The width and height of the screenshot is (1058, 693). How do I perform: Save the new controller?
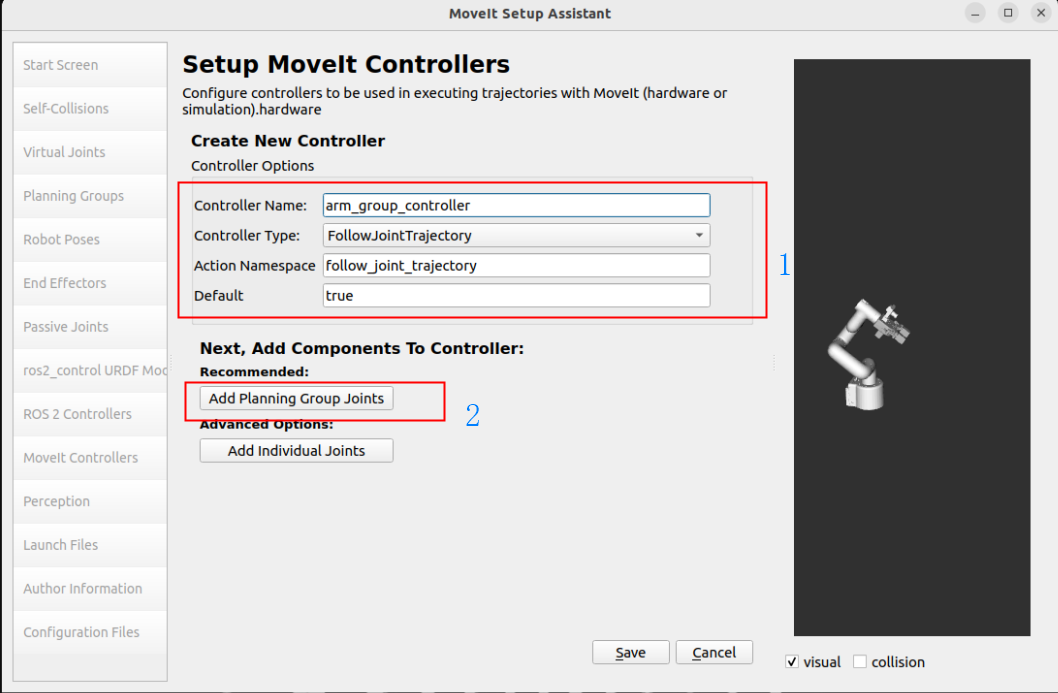coord(630,653)
